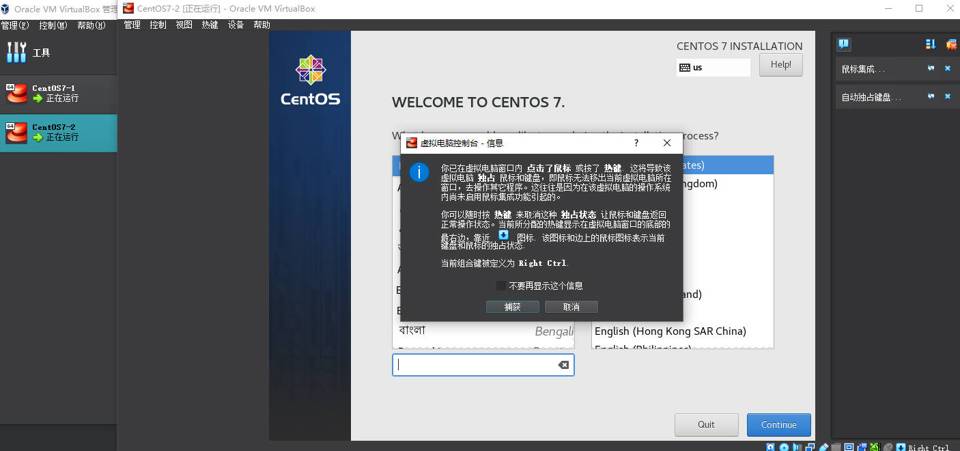Click the keyboard capture arrow icon in the status bar
Image resolution: width=960 pixels, height=451 pixels.
[x=900, y=447]
